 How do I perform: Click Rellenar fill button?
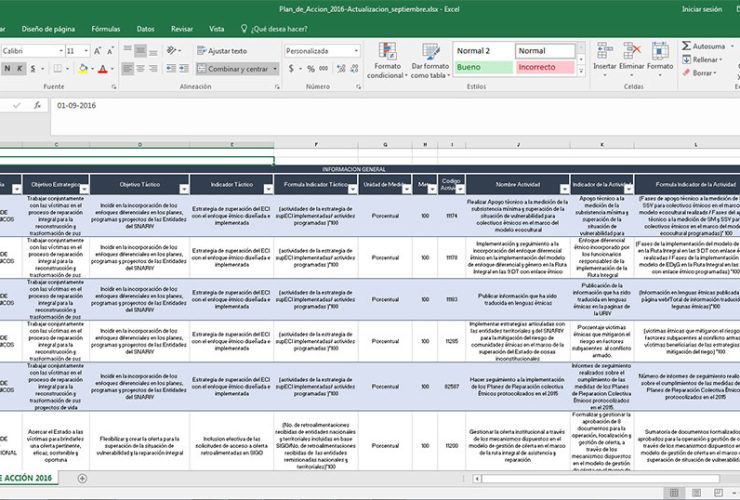702,59
